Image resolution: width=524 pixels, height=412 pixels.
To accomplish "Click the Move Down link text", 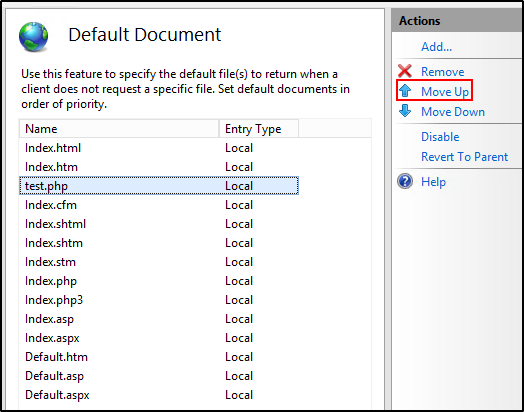I will click(453, 112).
